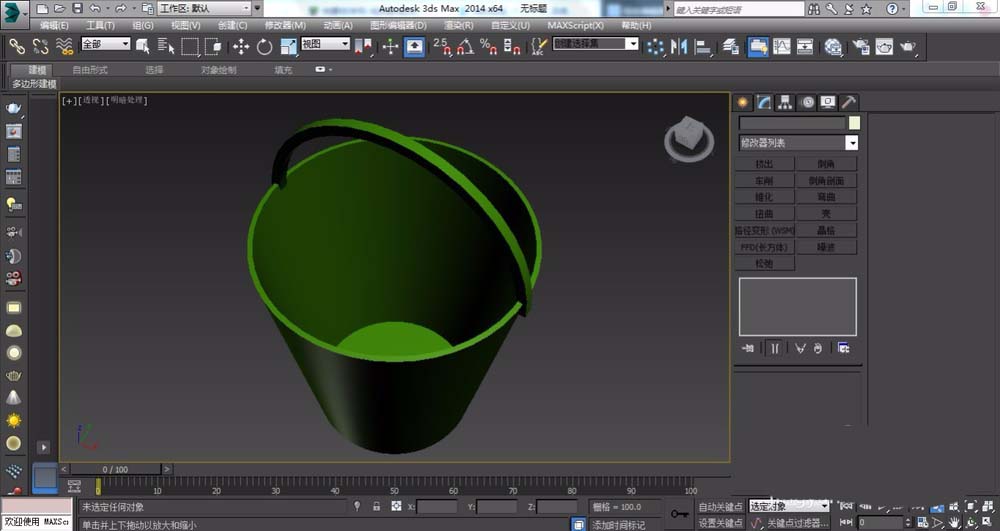Image resolution: width=1000 pixels, height=531 pixels.
Task: Open the 全部 selection filter dropdown
Action: pos(105,44)
